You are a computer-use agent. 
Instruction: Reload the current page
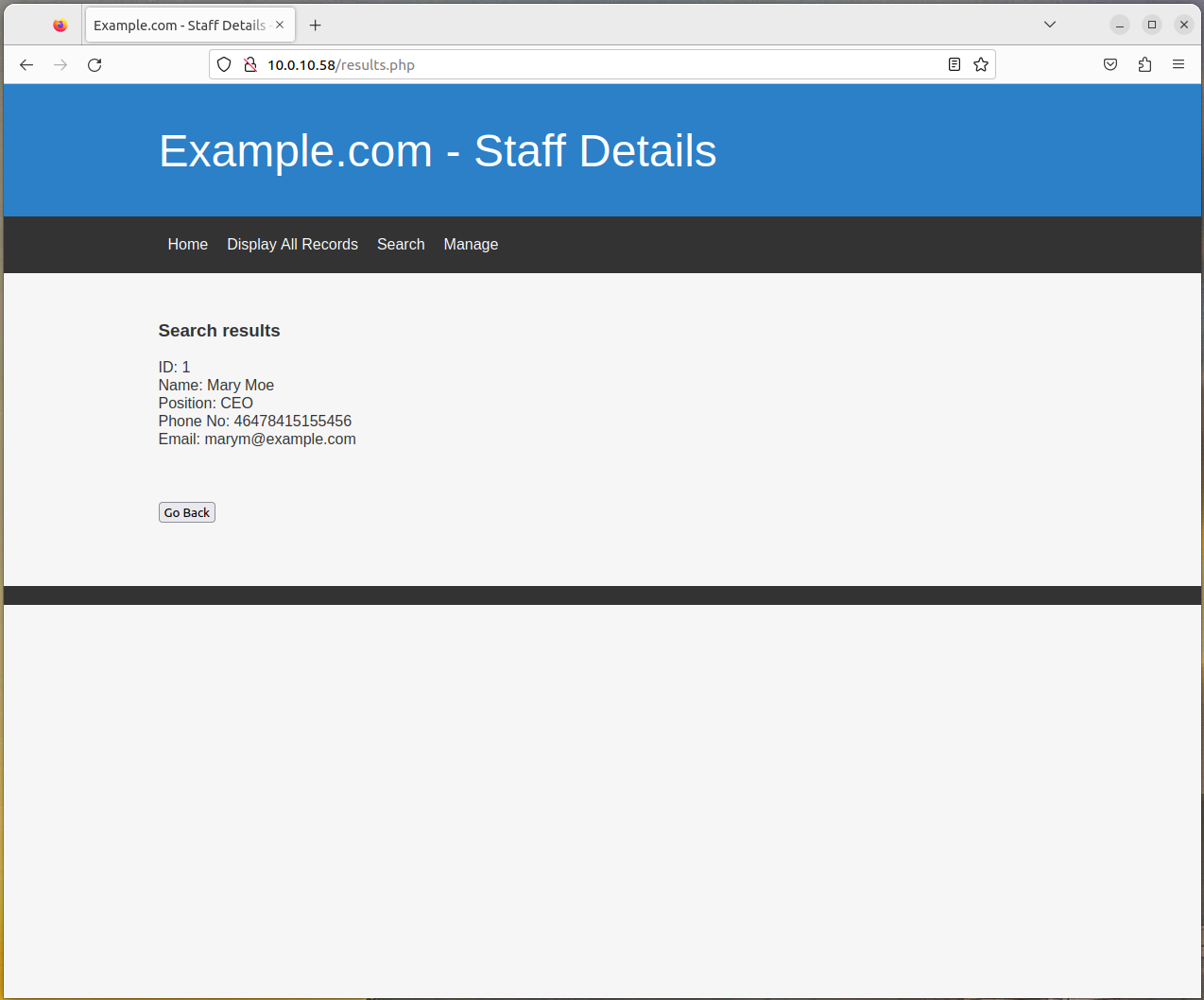coord(95,65)
